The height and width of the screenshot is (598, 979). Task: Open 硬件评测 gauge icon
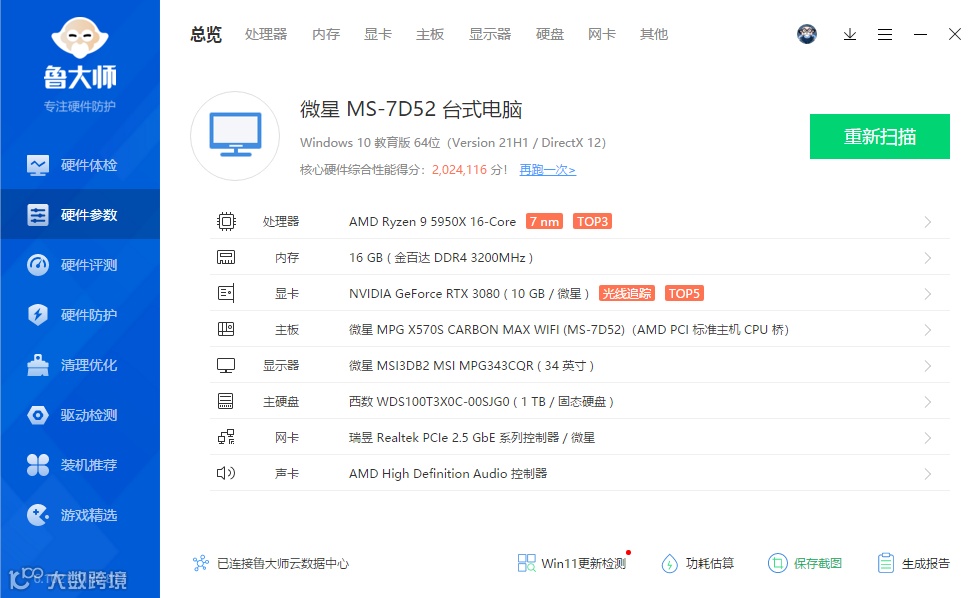(38, 265)
